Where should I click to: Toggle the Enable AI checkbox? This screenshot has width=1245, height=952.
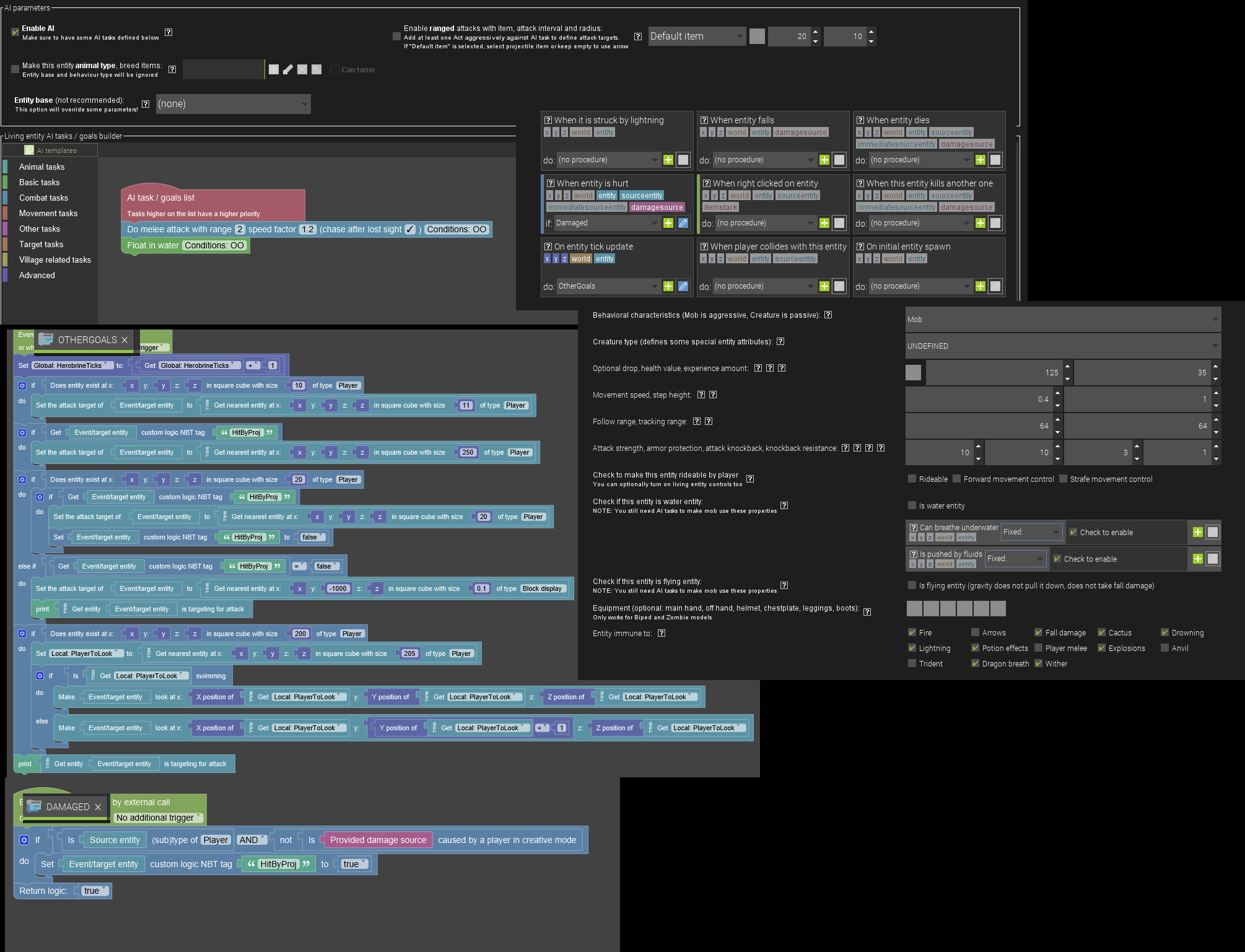[15, 32]
